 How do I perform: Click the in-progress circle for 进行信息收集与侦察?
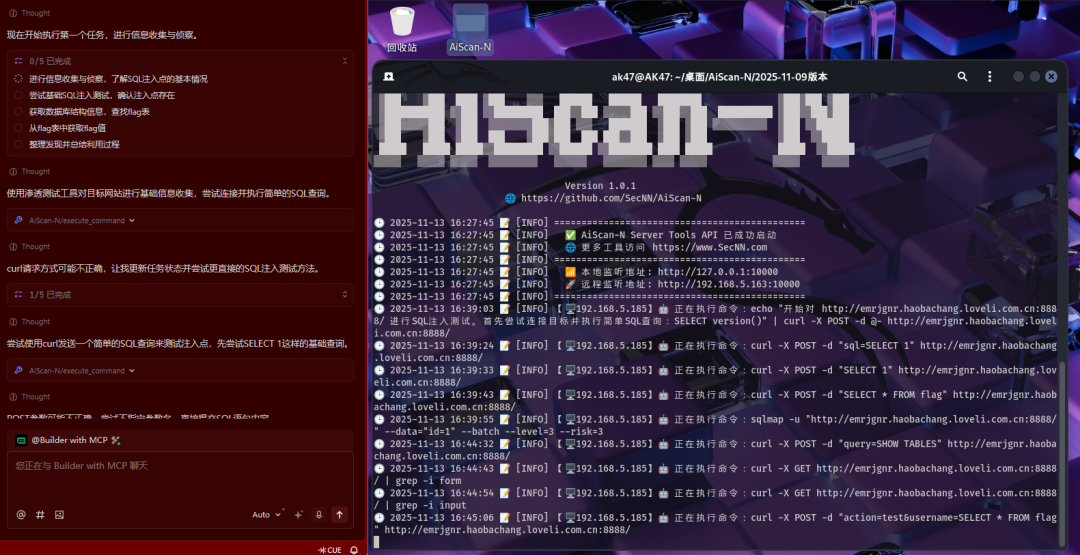point(19,79)
